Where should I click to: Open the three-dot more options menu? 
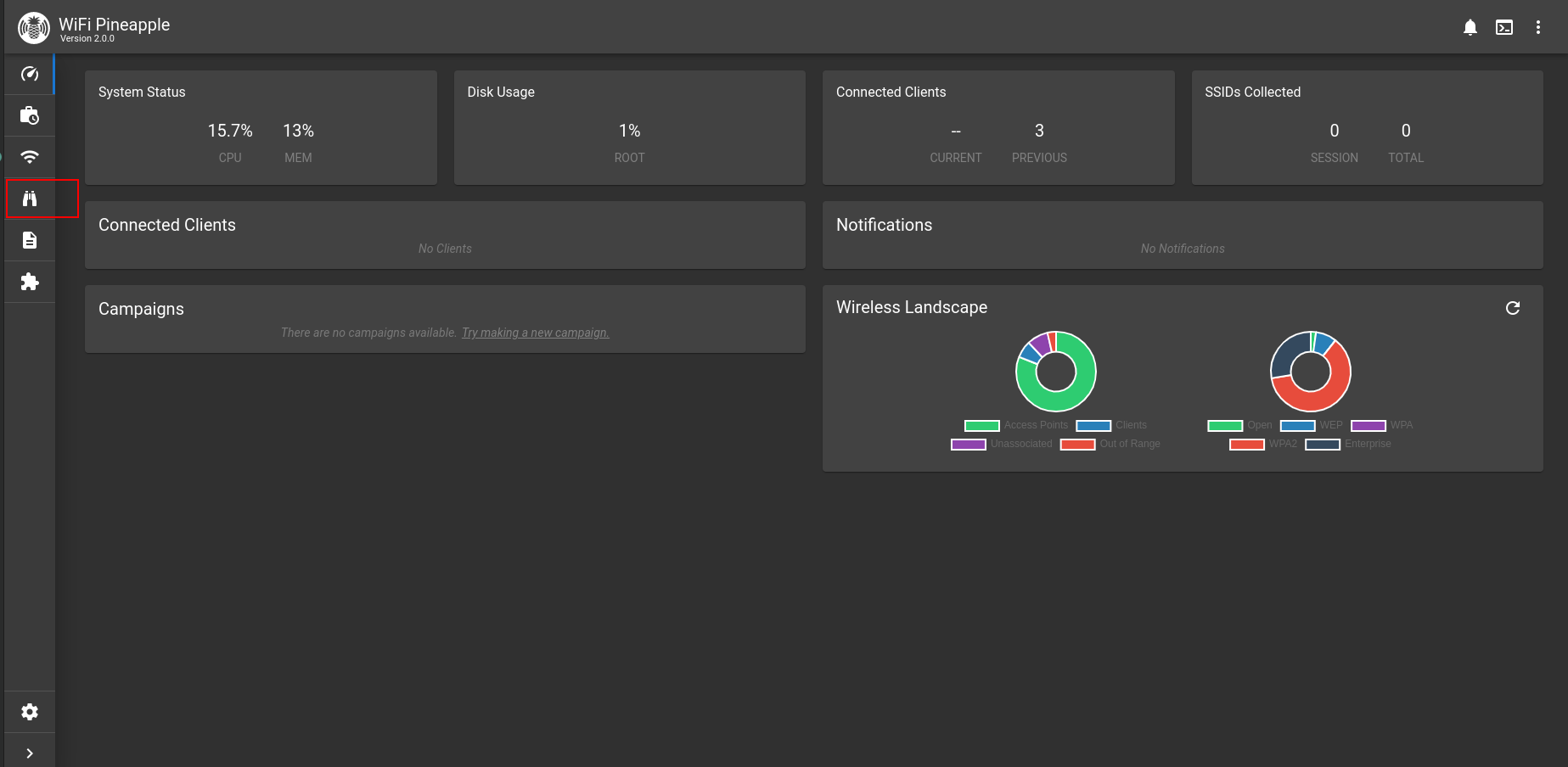coord(1538,28)
